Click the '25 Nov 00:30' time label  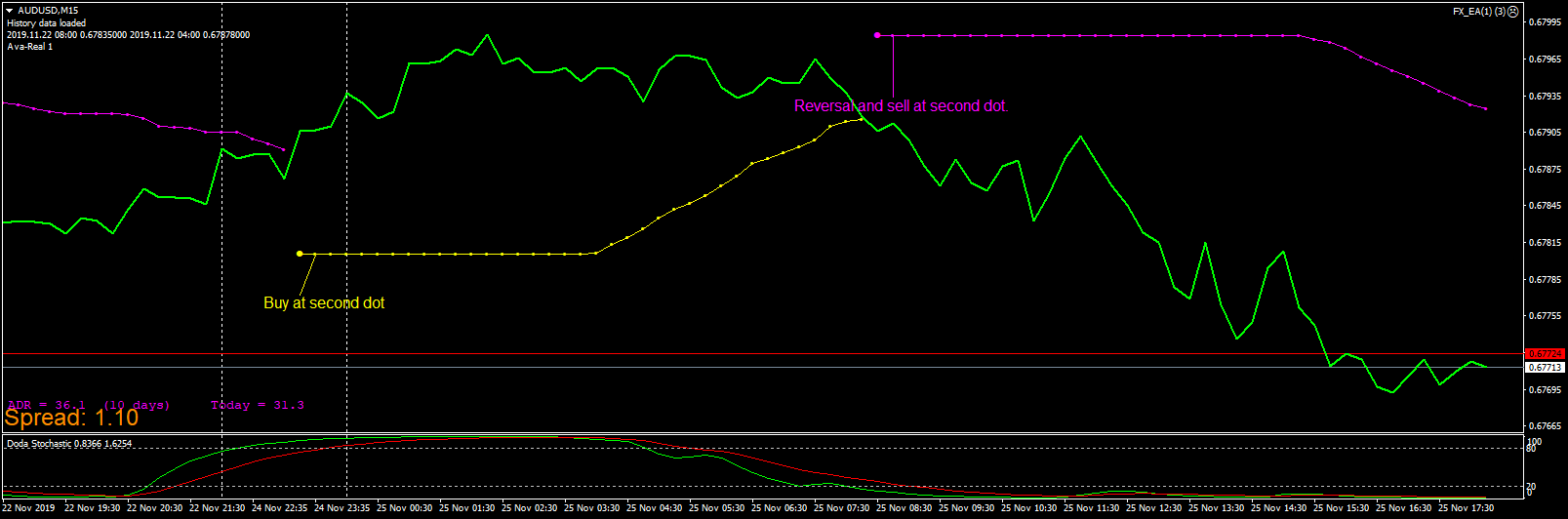405,507
